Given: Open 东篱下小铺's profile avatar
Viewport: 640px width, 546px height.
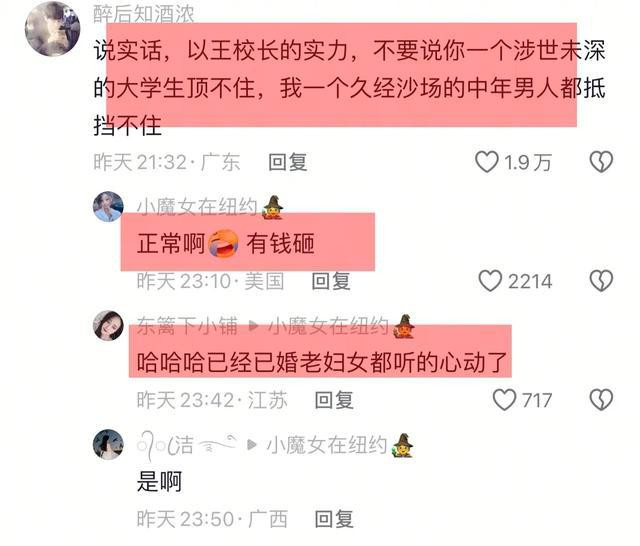Looking at the screenshot, I should point(108,325).
